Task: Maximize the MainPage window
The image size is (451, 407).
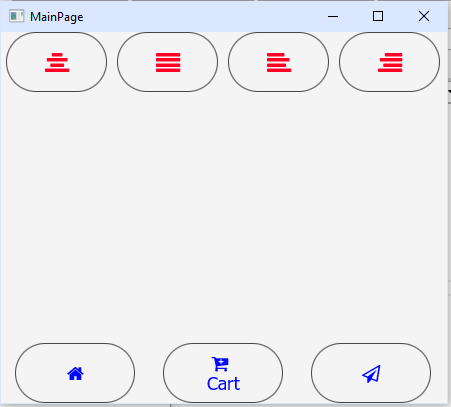Action: click(378, 16)
